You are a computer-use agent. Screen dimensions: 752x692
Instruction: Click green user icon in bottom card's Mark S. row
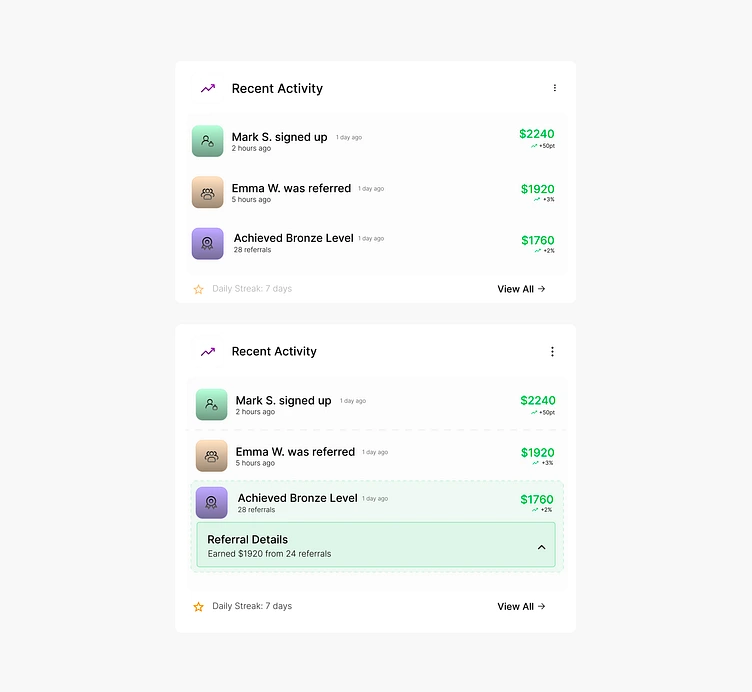pos(212,404)
